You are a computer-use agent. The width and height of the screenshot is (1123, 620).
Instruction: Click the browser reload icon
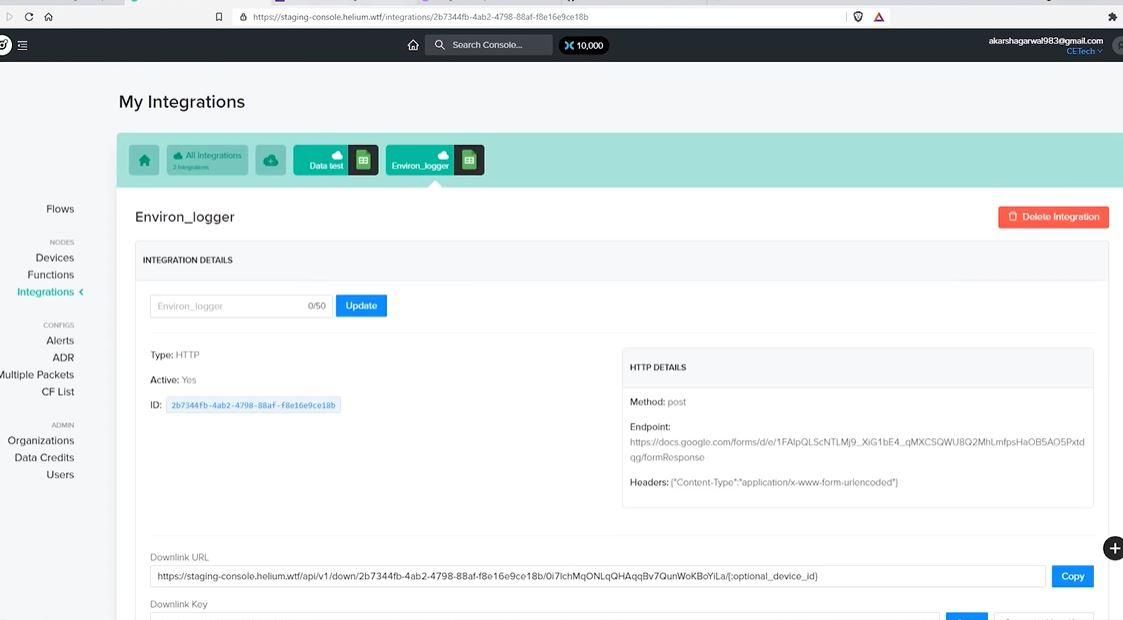pos(29,16)
